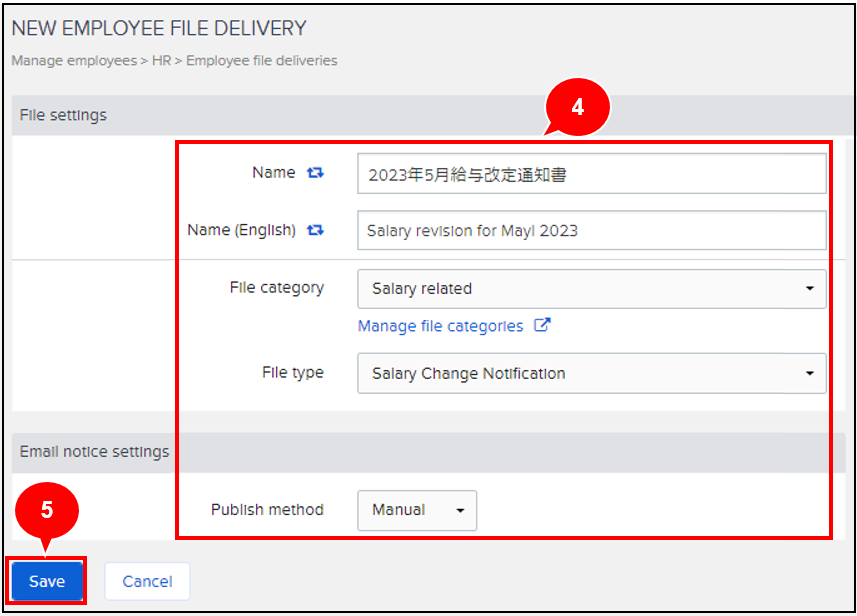Click the Name input field

coord(591,174)
